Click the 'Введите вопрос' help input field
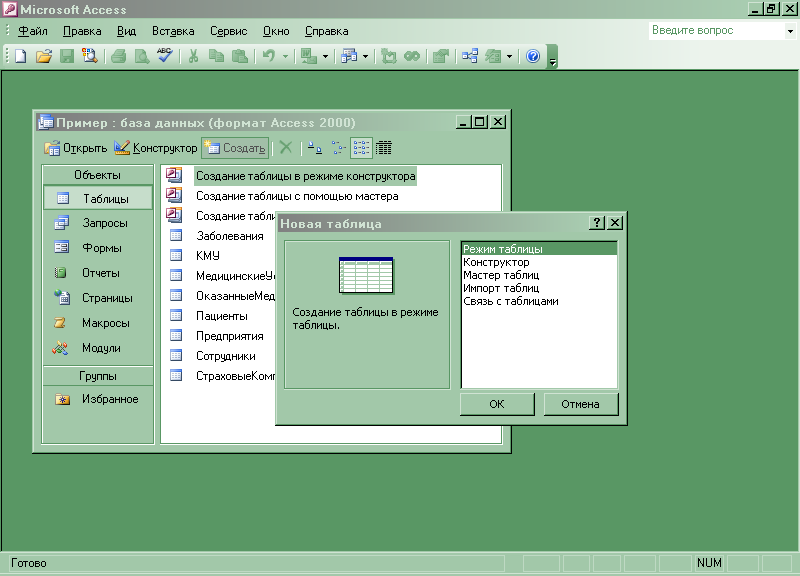The width and height of the screenshot is (800, 576). (716, 31)
